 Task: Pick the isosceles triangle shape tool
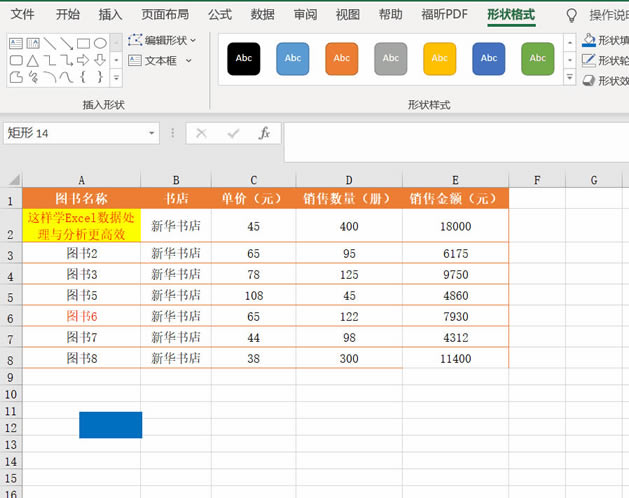click(33, 61)
